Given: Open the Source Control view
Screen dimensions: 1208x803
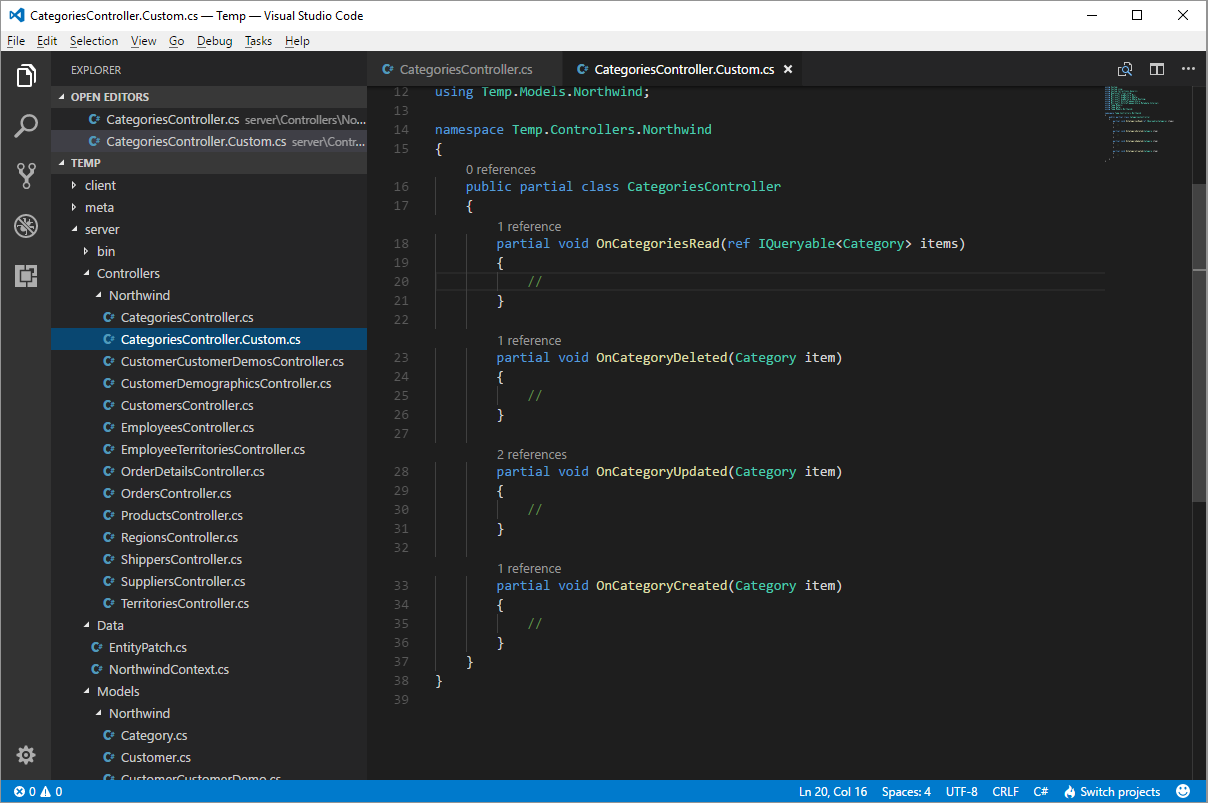Looking at the screenshot, I should [26, 176].
